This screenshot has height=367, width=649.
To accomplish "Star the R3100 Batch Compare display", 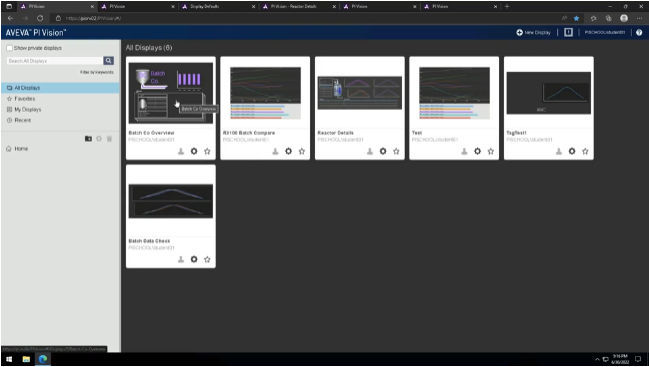I will (302, 151).
